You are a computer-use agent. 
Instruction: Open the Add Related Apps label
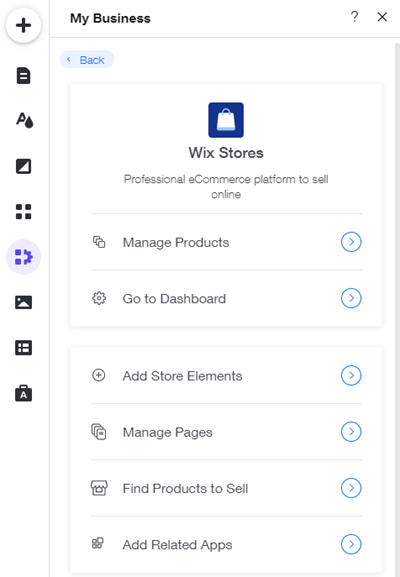[177, 545]
